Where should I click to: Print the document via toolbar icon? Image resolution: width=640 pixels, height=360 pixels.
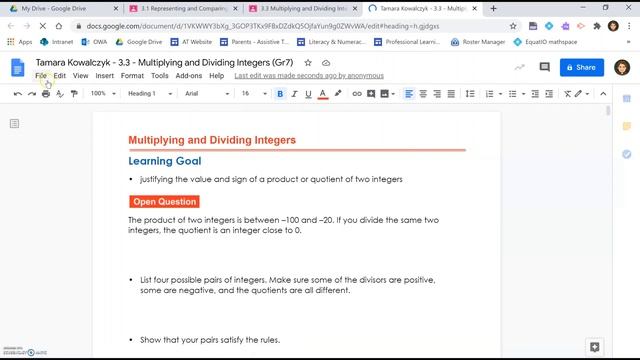coord(46,94)
